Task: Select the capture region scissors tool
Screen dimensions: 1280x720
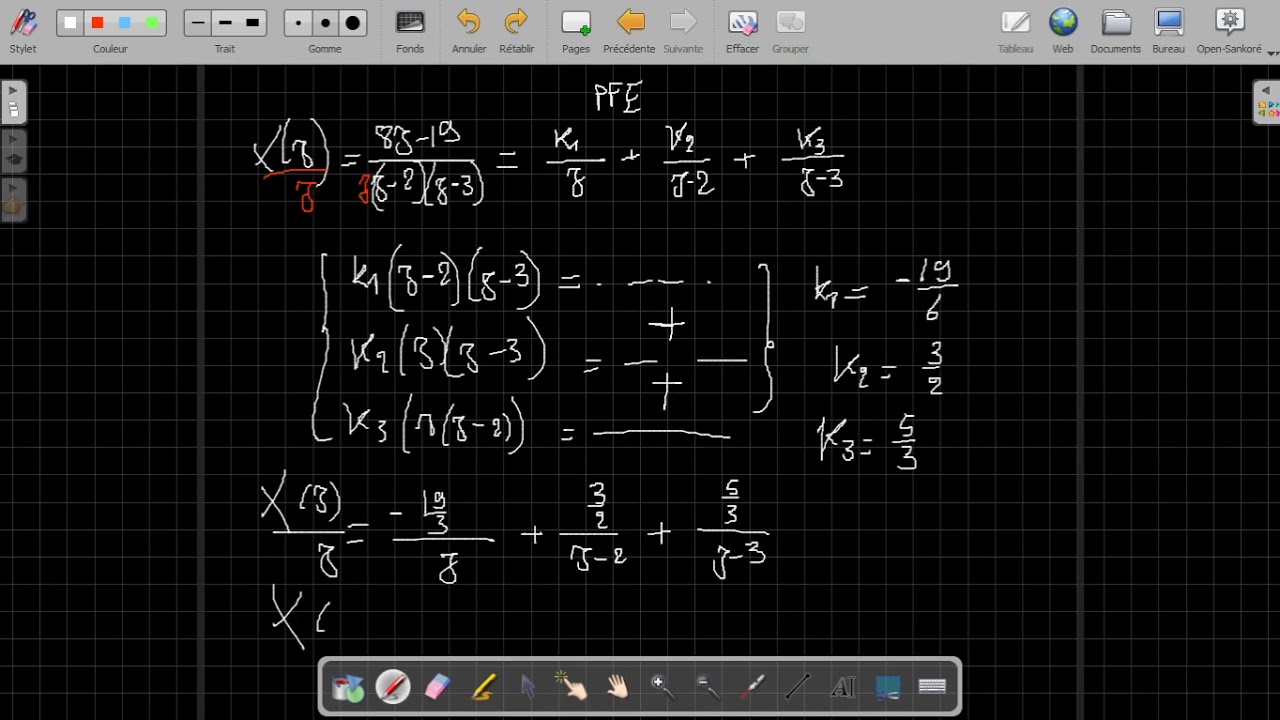Action: coord(888,687)
